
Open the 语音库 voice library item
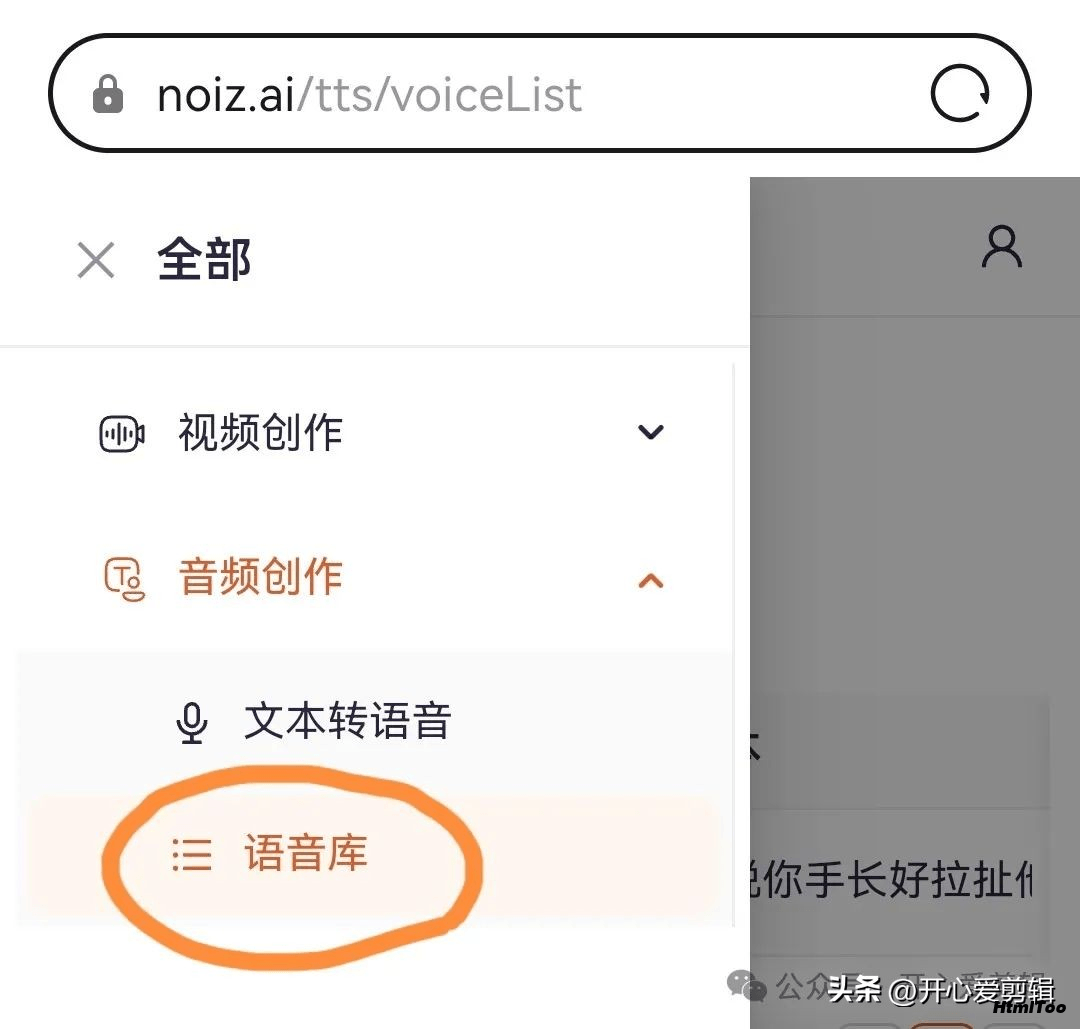click(x=306, y=853)
